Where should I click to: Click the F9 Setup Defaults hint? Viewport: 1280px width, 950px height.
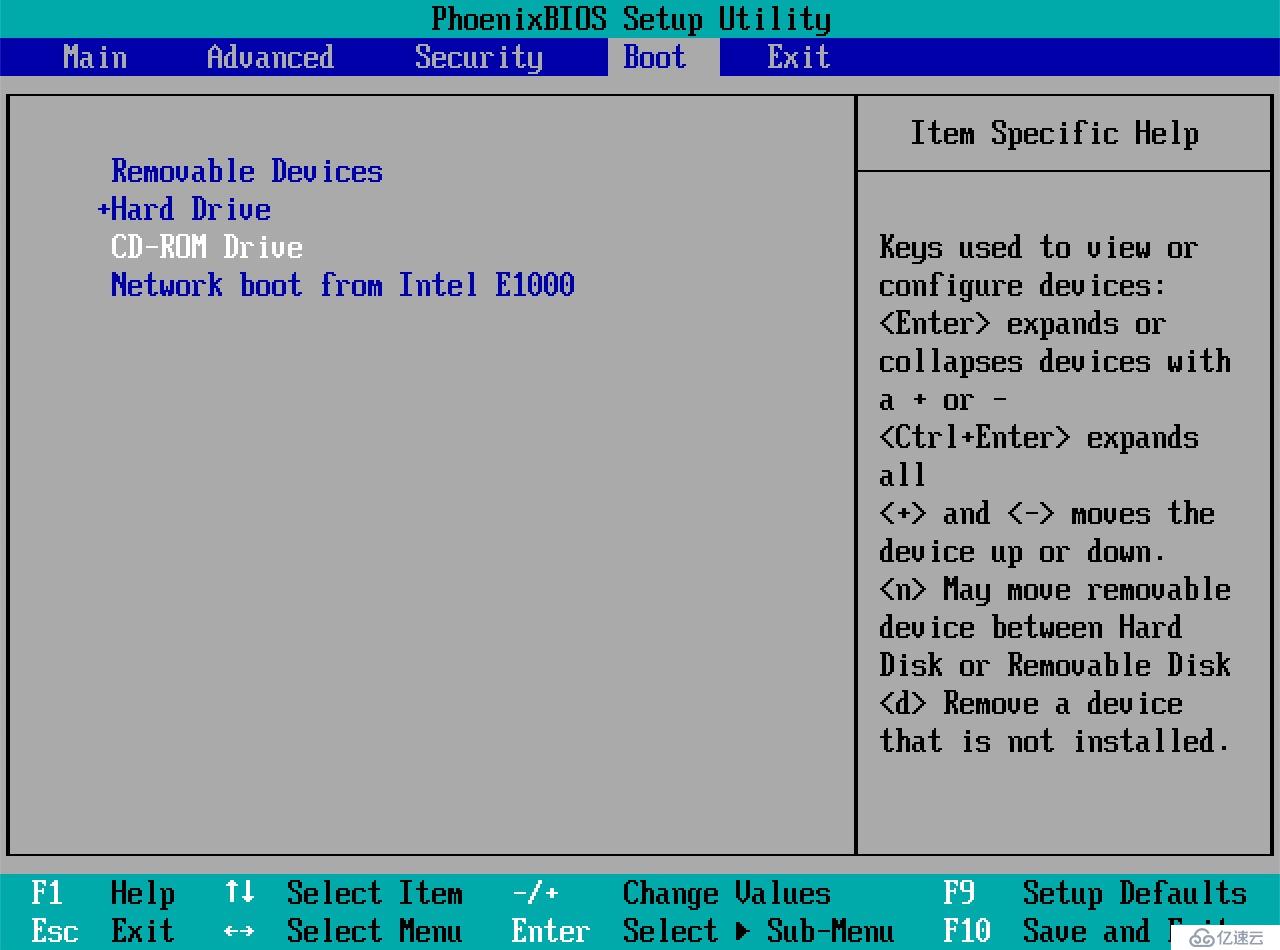pyautogui.click(x=1095, y=893)
